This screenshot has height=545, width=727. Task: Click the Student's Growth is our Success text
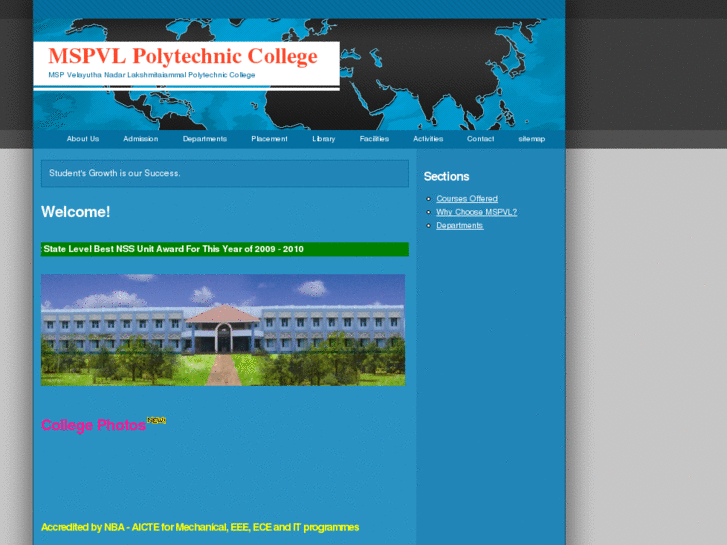[115, 173]
